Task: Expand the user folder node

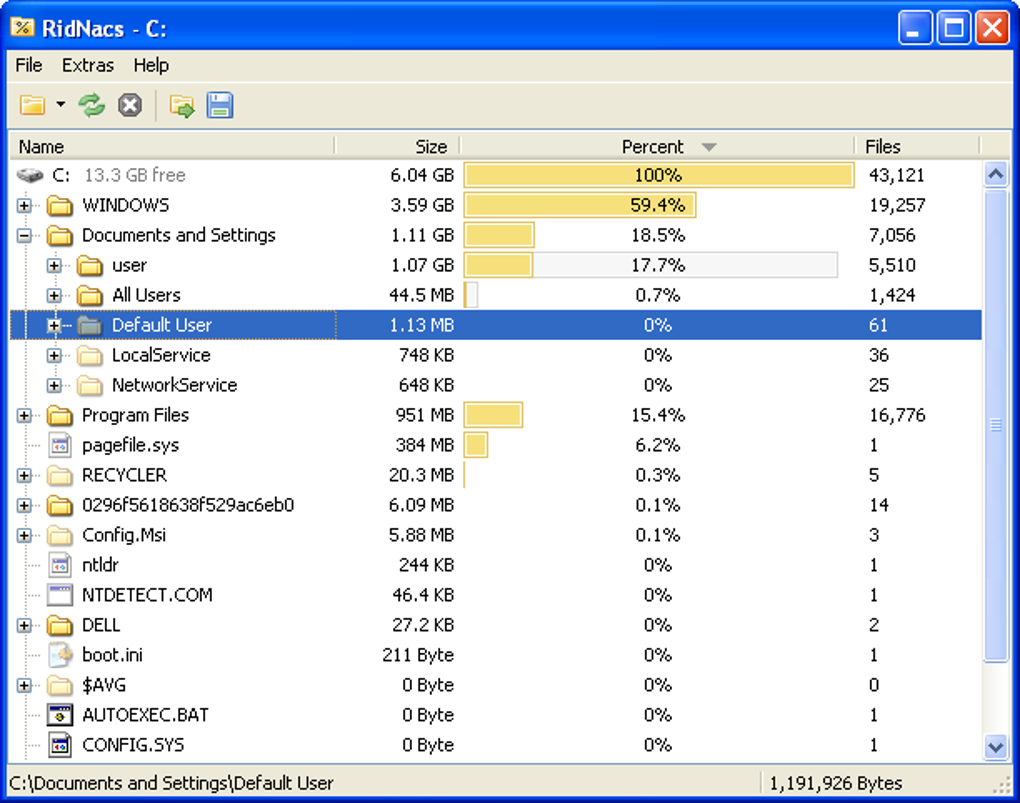Action: click(x=54, y=265)
